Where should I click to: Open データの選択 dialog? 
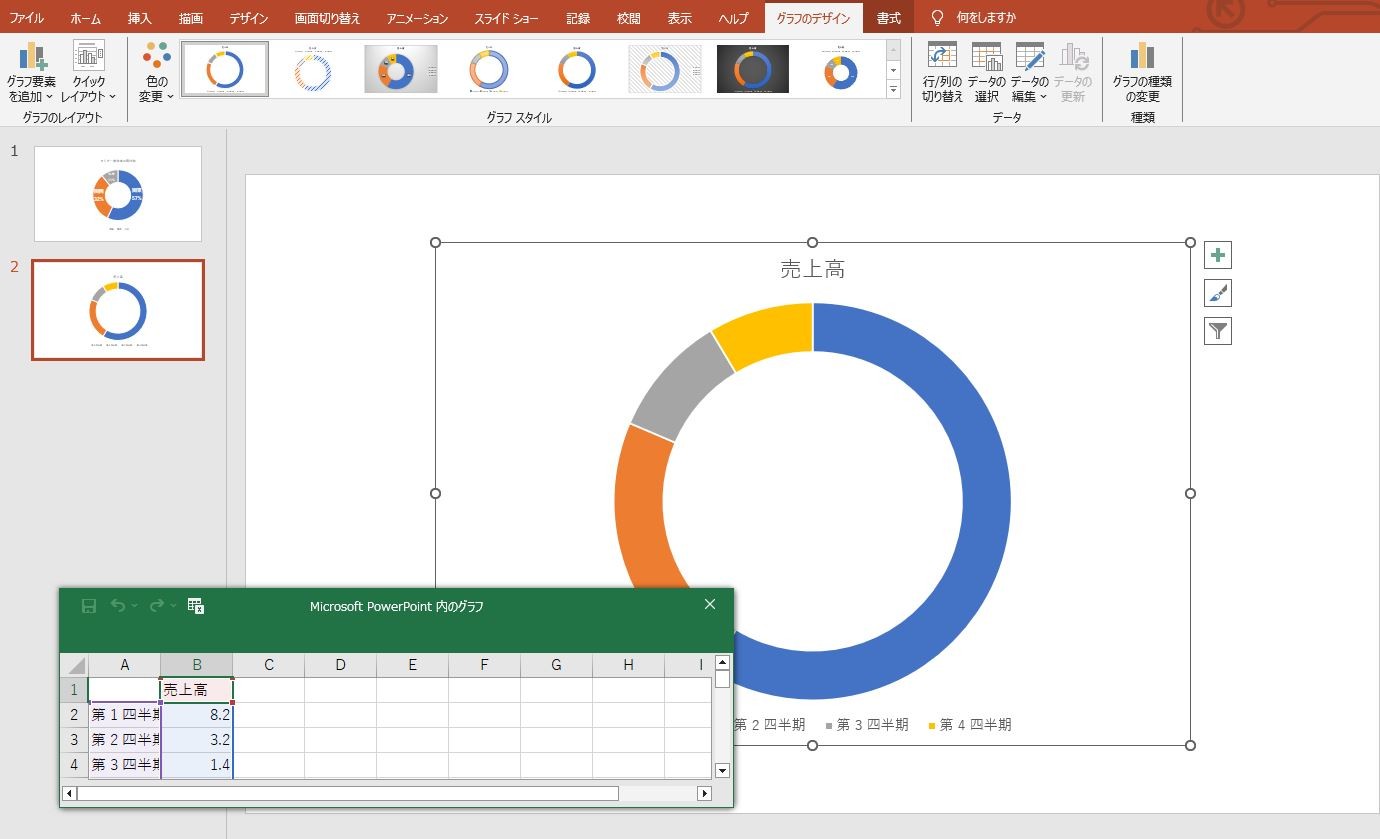click(x=986, y=72)
